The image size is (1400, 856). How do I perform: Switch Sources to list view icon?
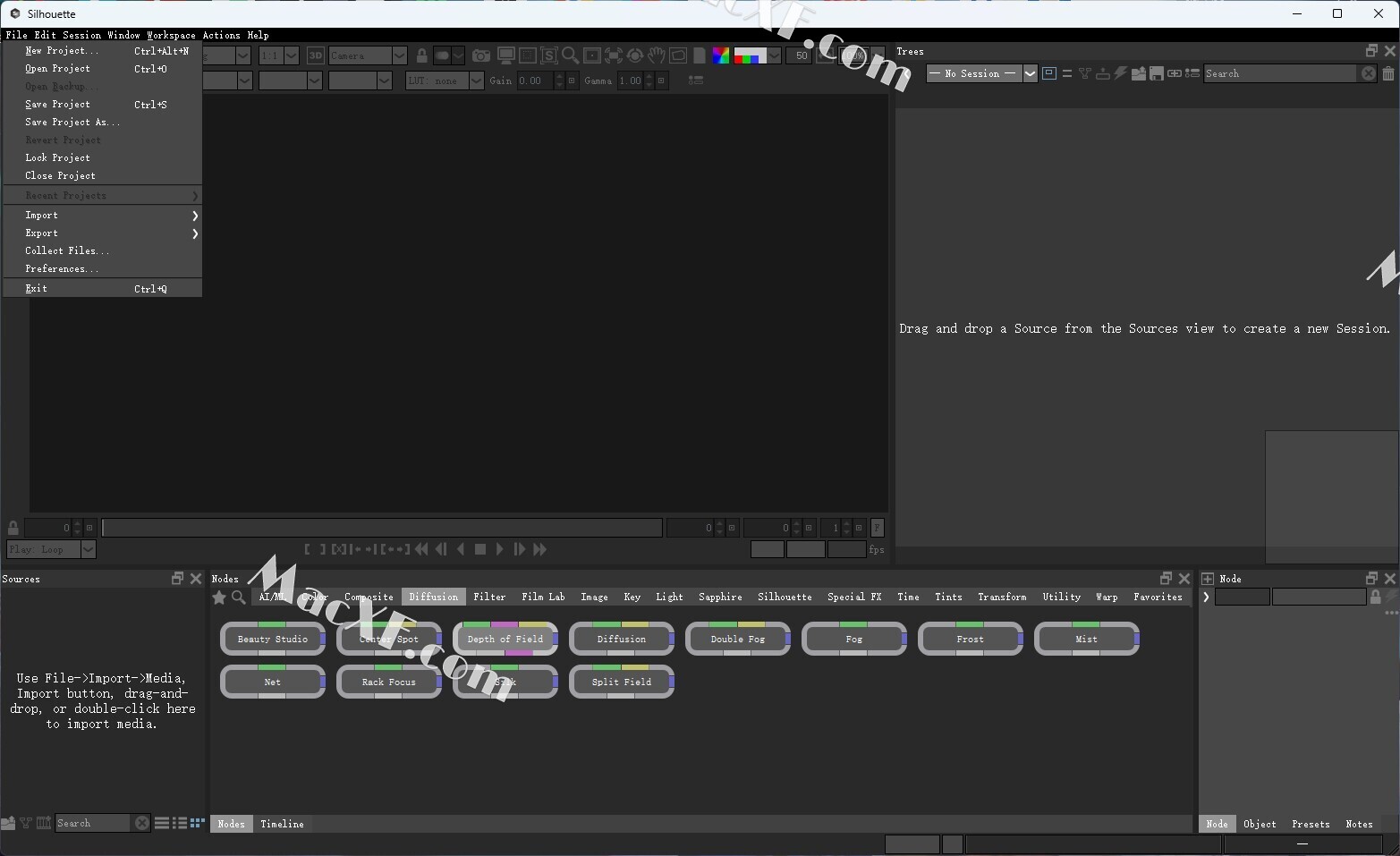(x=162, y=823)
